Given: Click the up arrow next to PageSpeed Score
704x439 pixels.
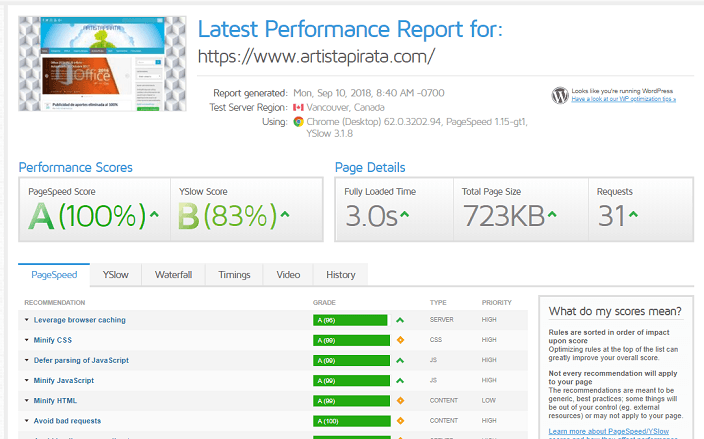Looking at the screenshot, I should point(154,215).
